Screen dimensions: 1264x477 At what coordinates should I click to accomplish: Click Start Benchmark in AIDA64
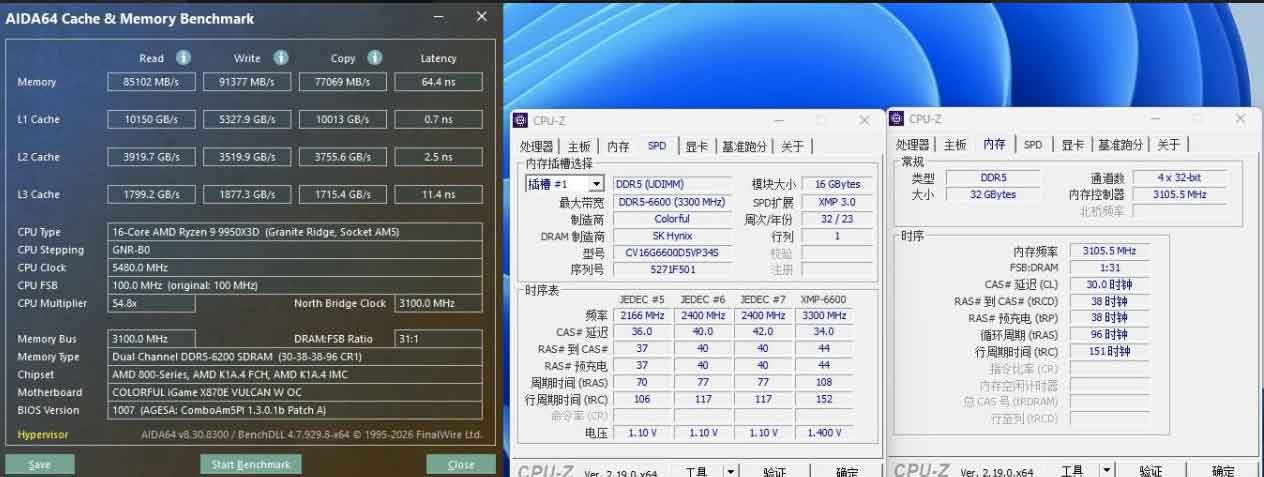[x=250, y=465]
